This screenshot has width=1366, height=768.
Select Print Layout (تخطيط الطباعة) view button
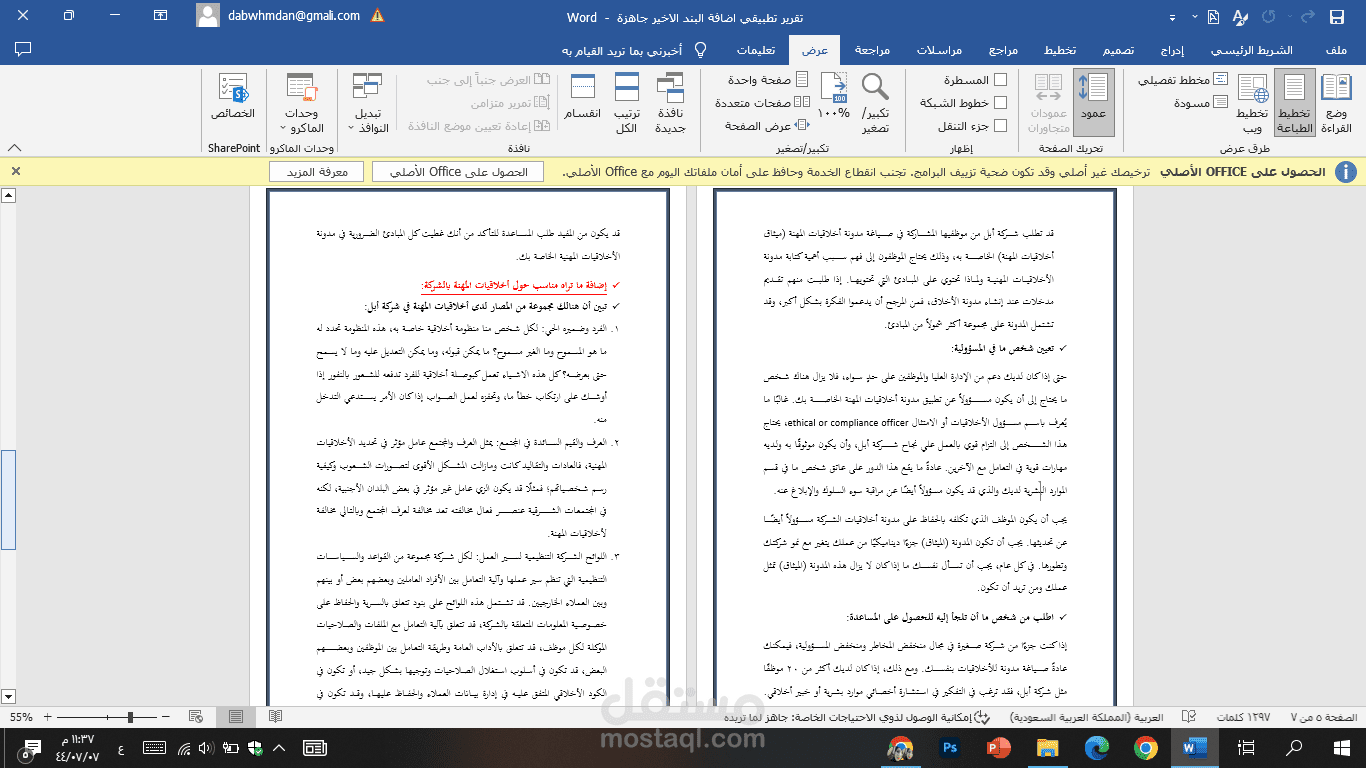(x=1294, y=103)
